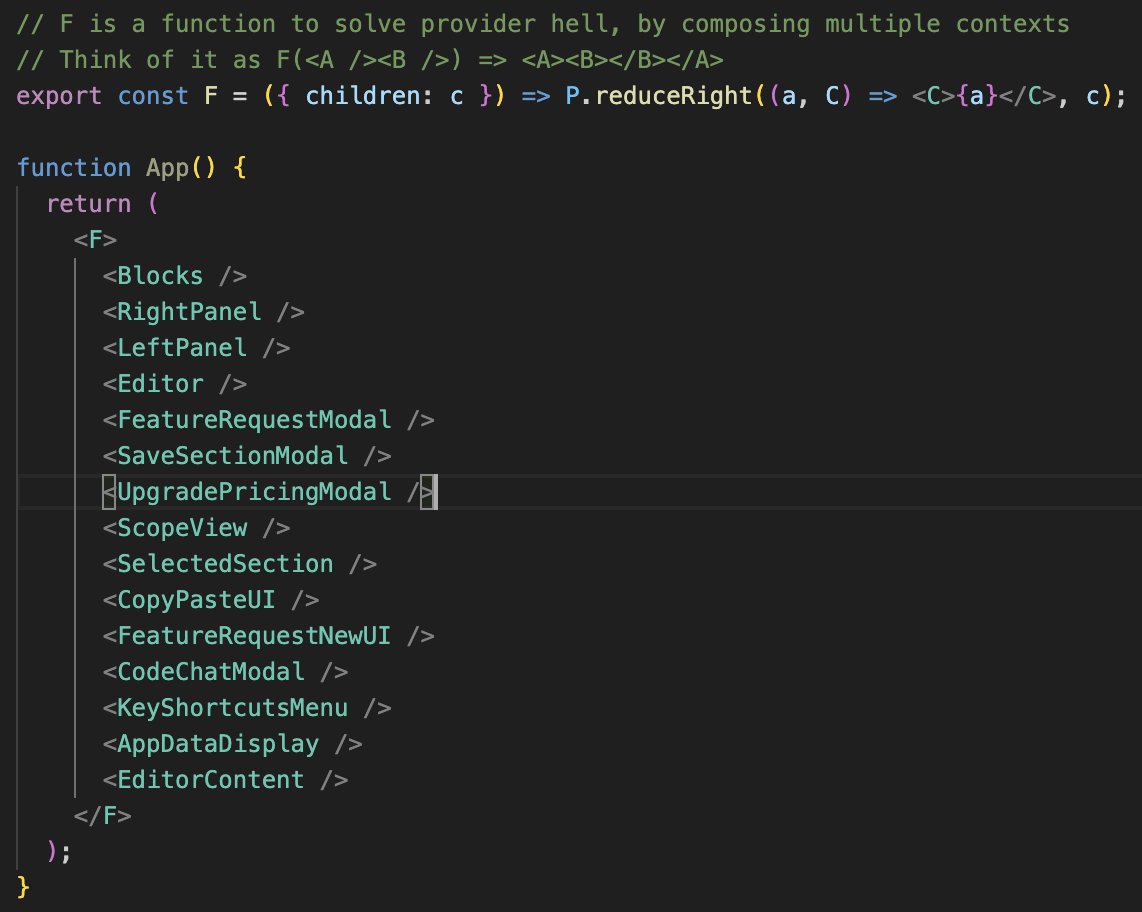1142x912 pixels.
Task: Click the CodeChatModal component tag
Action: [226, 672]
